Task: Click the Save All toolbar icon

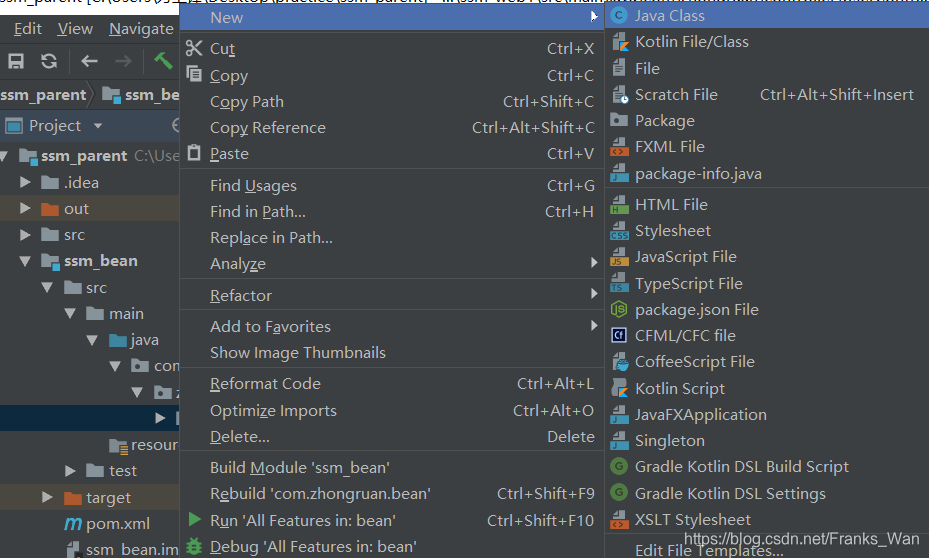Action: pos(16,61)
